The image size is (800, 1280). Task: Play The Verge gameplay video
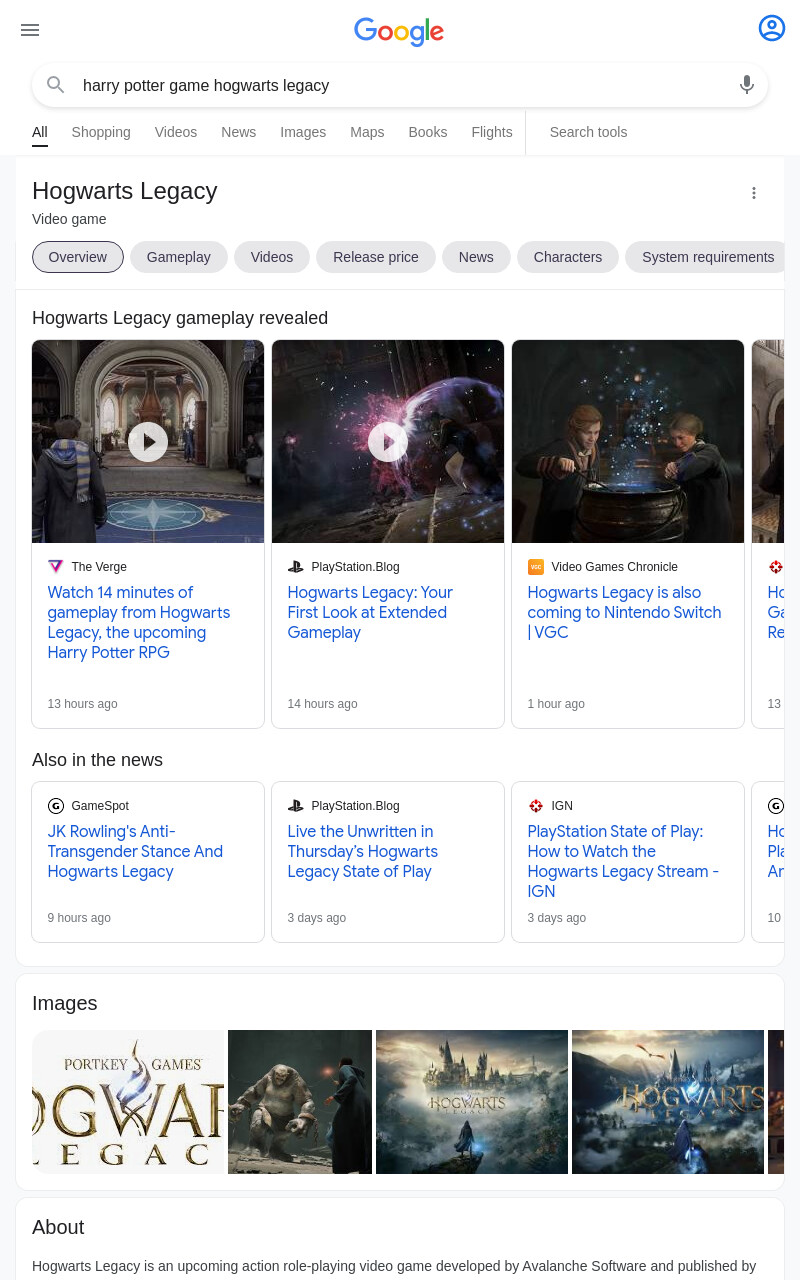(x=148, y=441)
